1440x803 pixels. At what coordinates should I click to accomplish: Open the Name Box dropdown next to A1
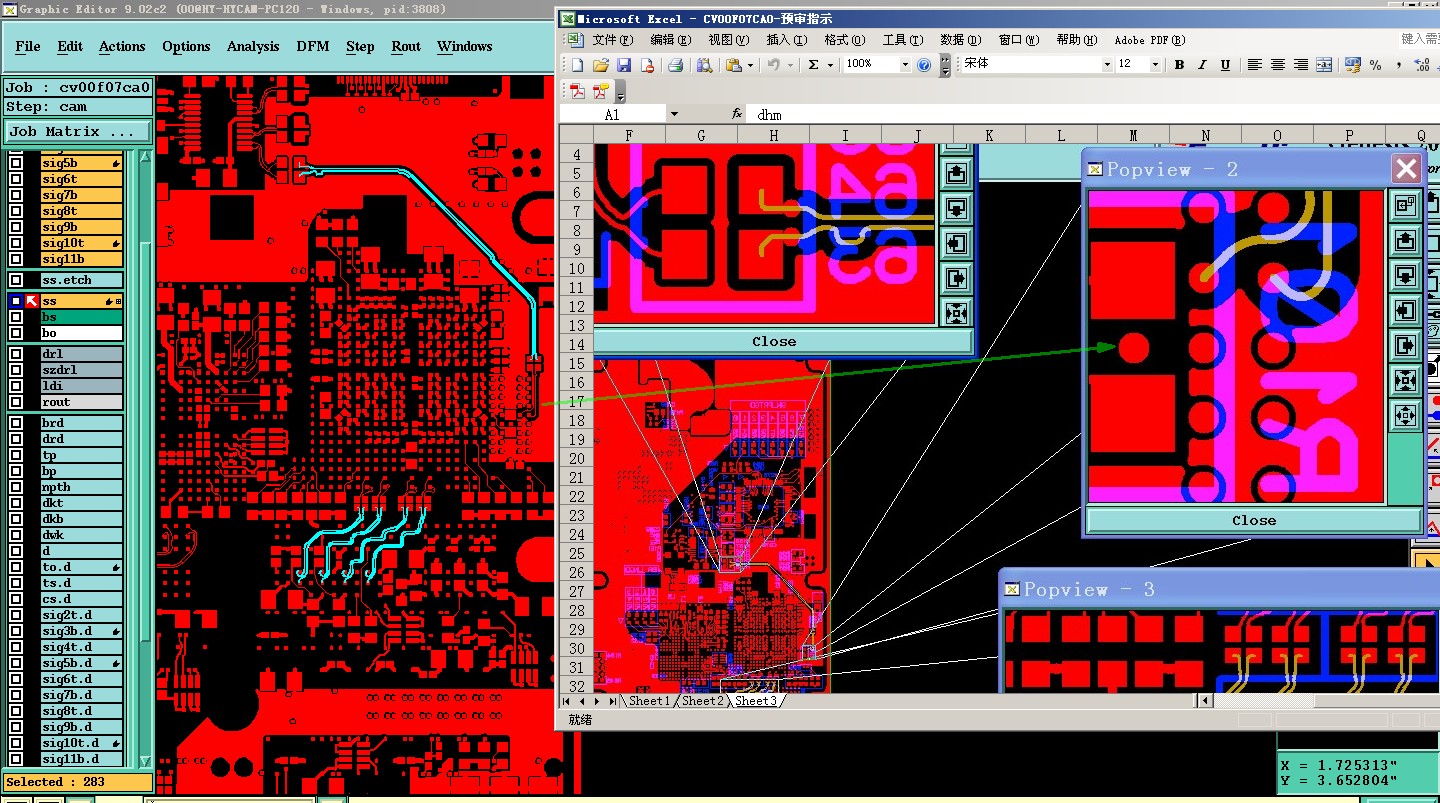[674, 114]
